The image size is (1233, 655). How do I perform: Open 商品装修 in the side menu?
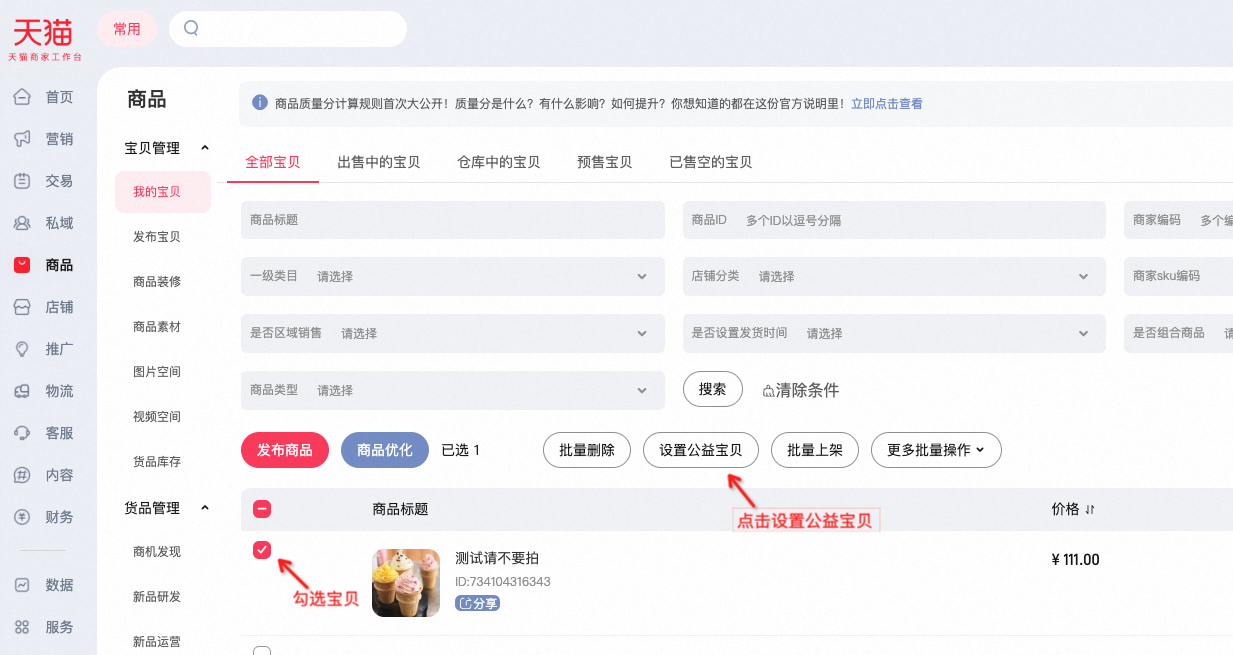click(157, 282)
